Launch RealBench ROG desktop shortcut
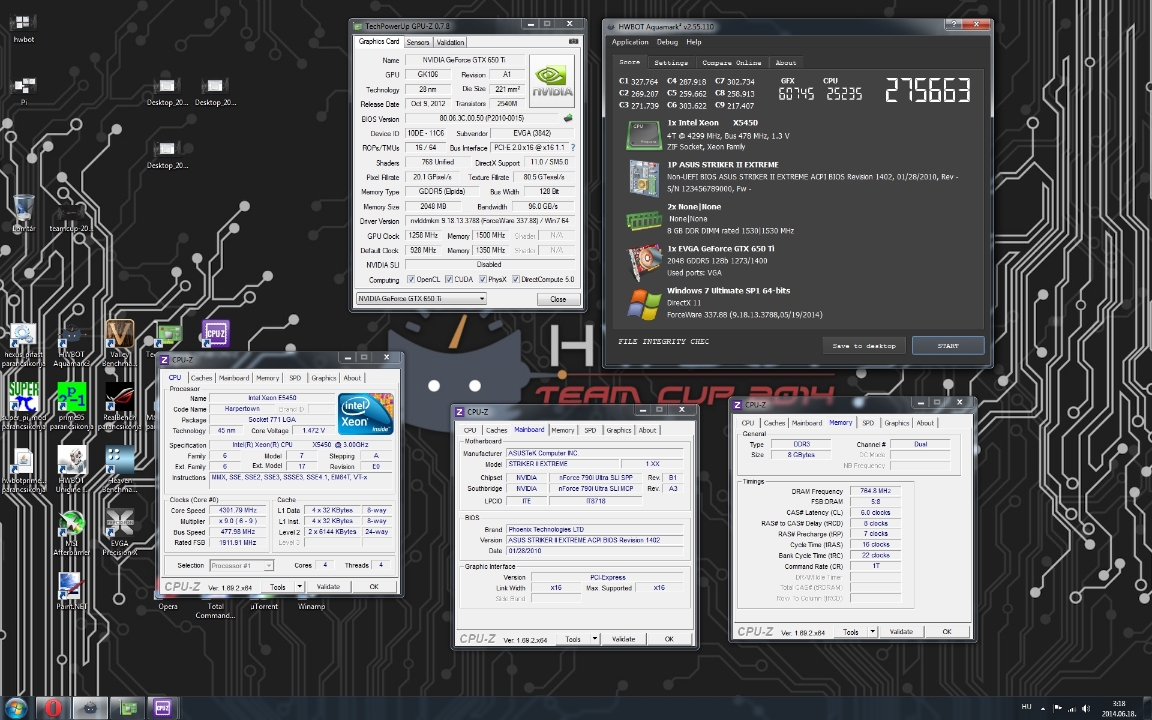The width and height of the screenshot is (1152, 720). (x=119, y=406)
